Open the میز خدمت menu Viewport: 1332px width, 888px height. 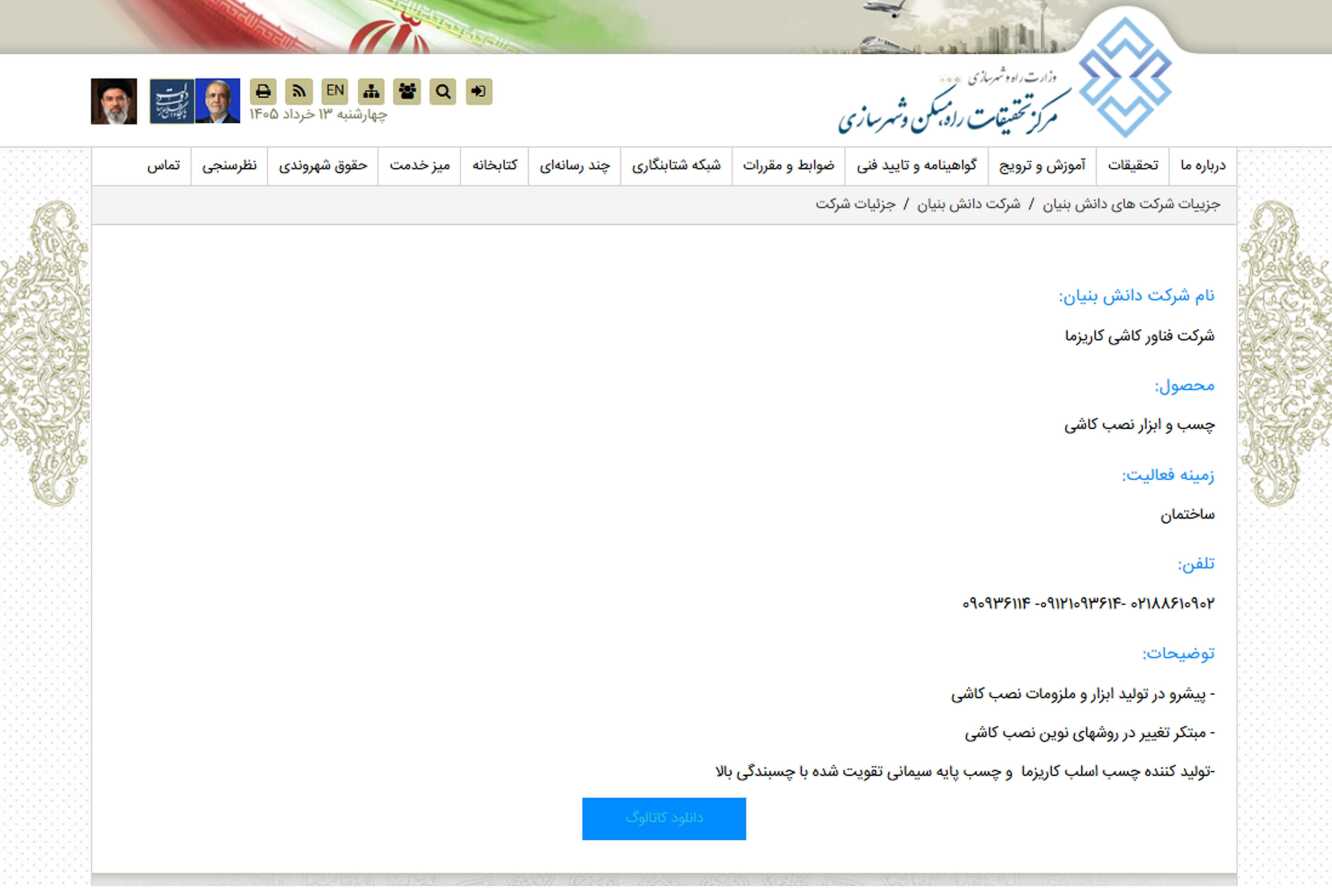click(420, 166)
